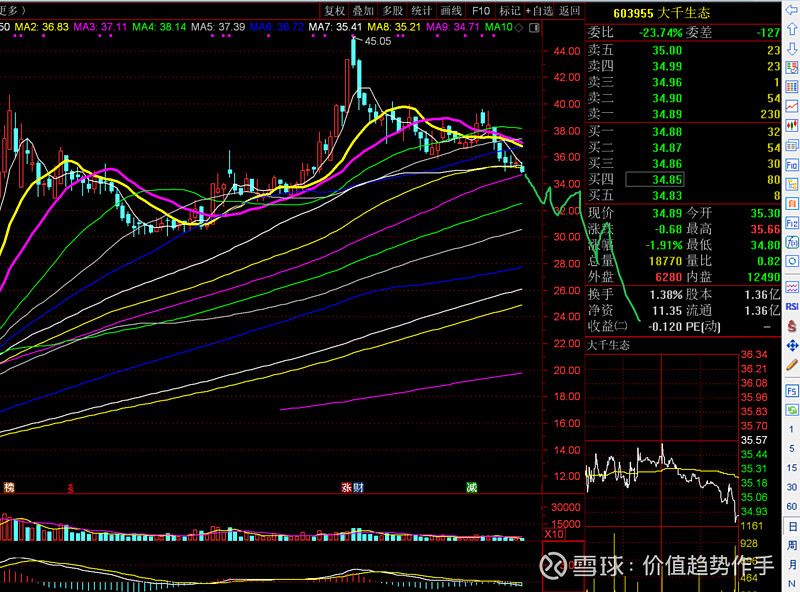Click the MA5: 37.39 indicator label
This screenshot has width=800, height=592.
pos(218,27)
